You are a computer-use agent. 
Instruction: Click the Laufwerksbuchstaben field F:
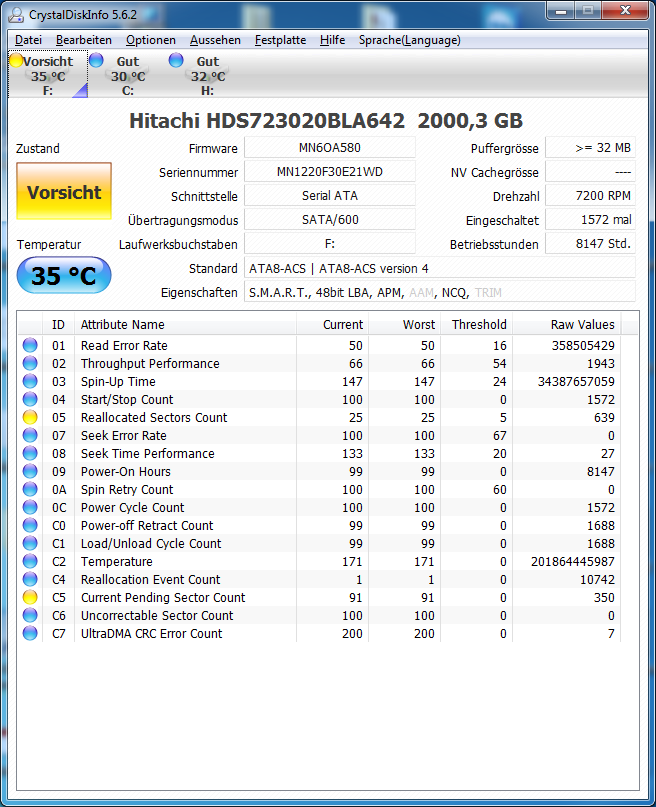tap(330, 244)
